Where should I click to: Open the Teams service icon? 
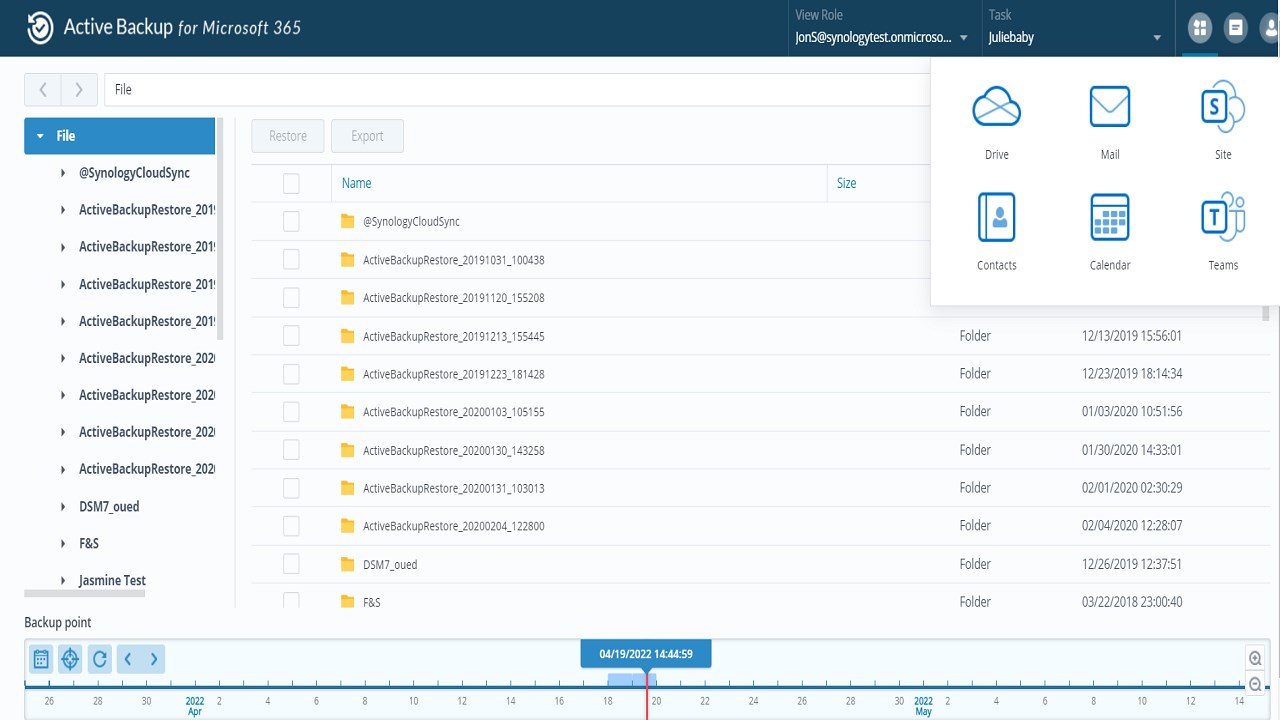click(1222, 217)
